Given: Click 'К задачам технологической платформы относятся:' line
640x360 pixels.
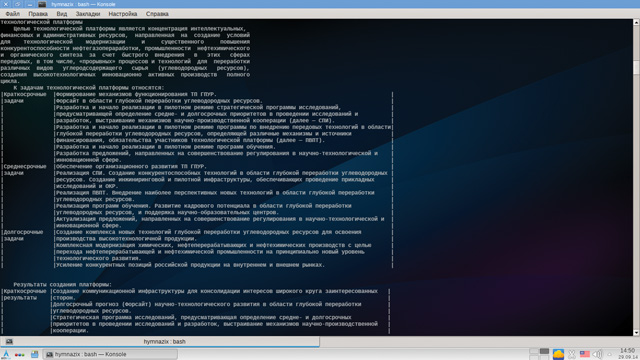Looking at the screenshot, I should [89, 88].
